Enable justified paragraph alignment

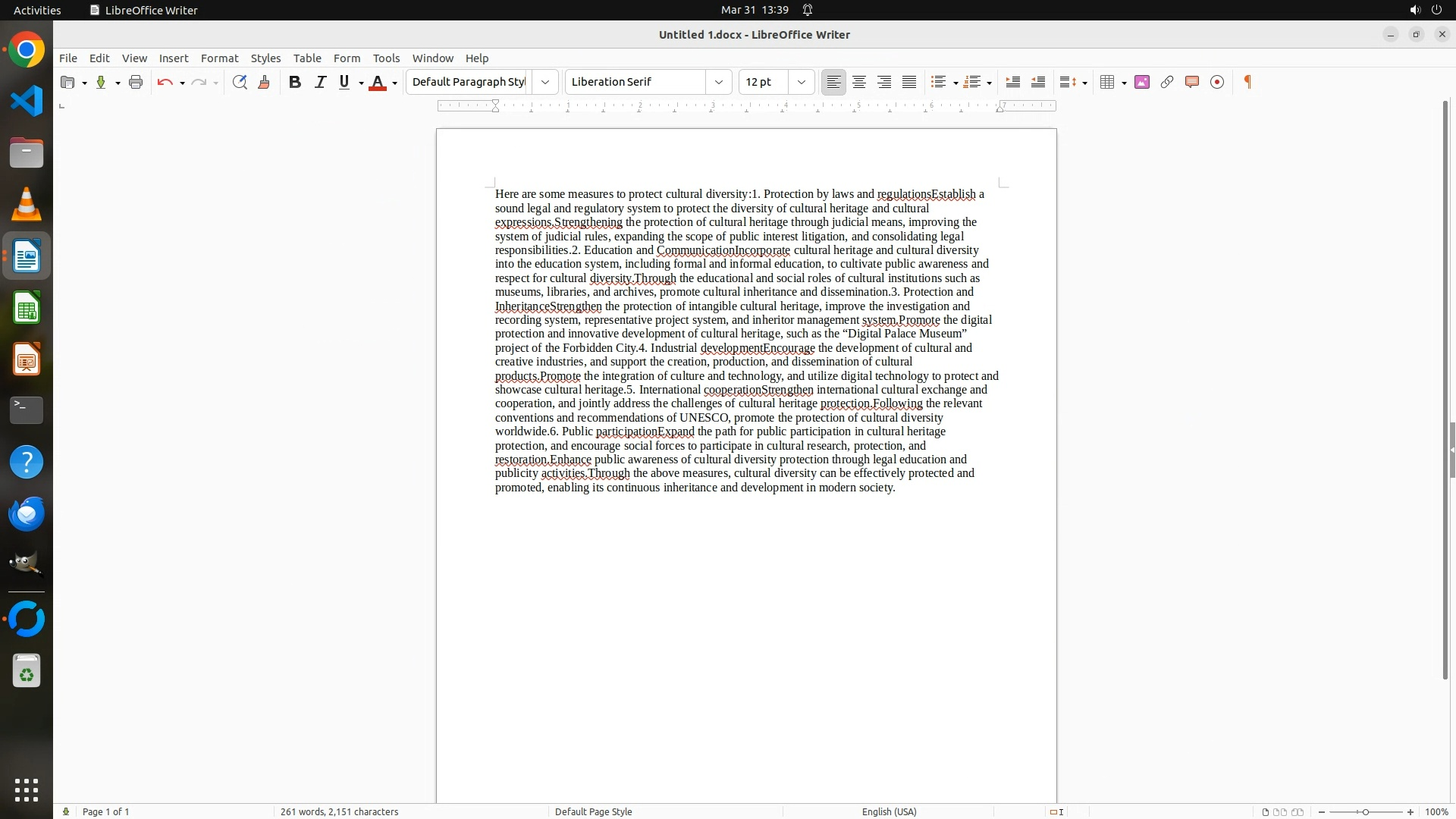pos(909,82)
